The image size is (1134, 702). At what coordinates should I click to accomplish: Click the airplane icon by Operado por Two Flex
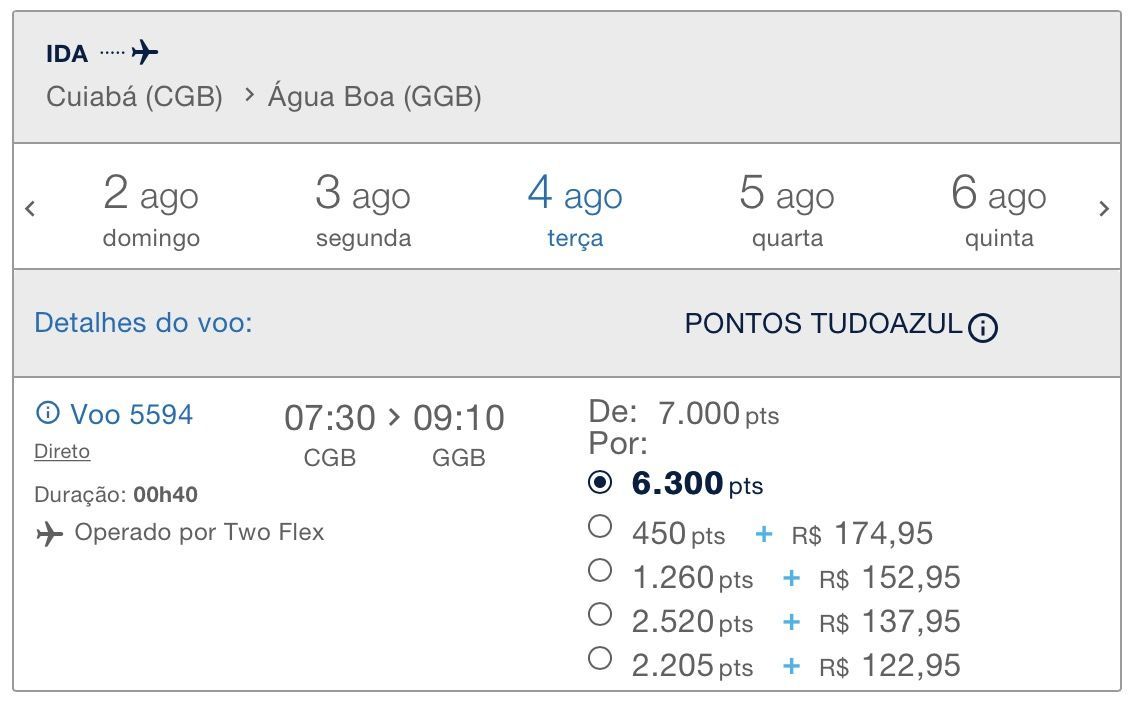click(x=49, y=534)
